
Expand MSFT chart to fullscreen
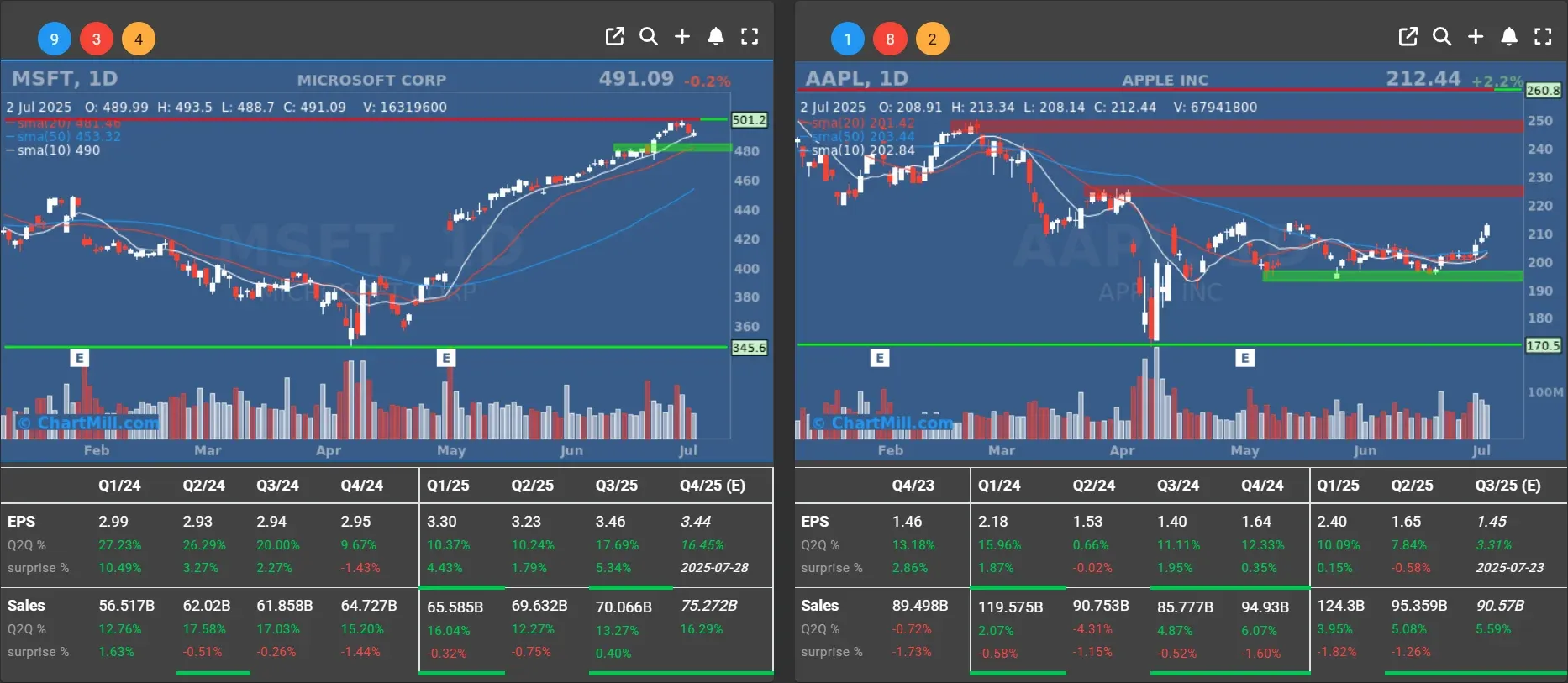tap(750, 36)
